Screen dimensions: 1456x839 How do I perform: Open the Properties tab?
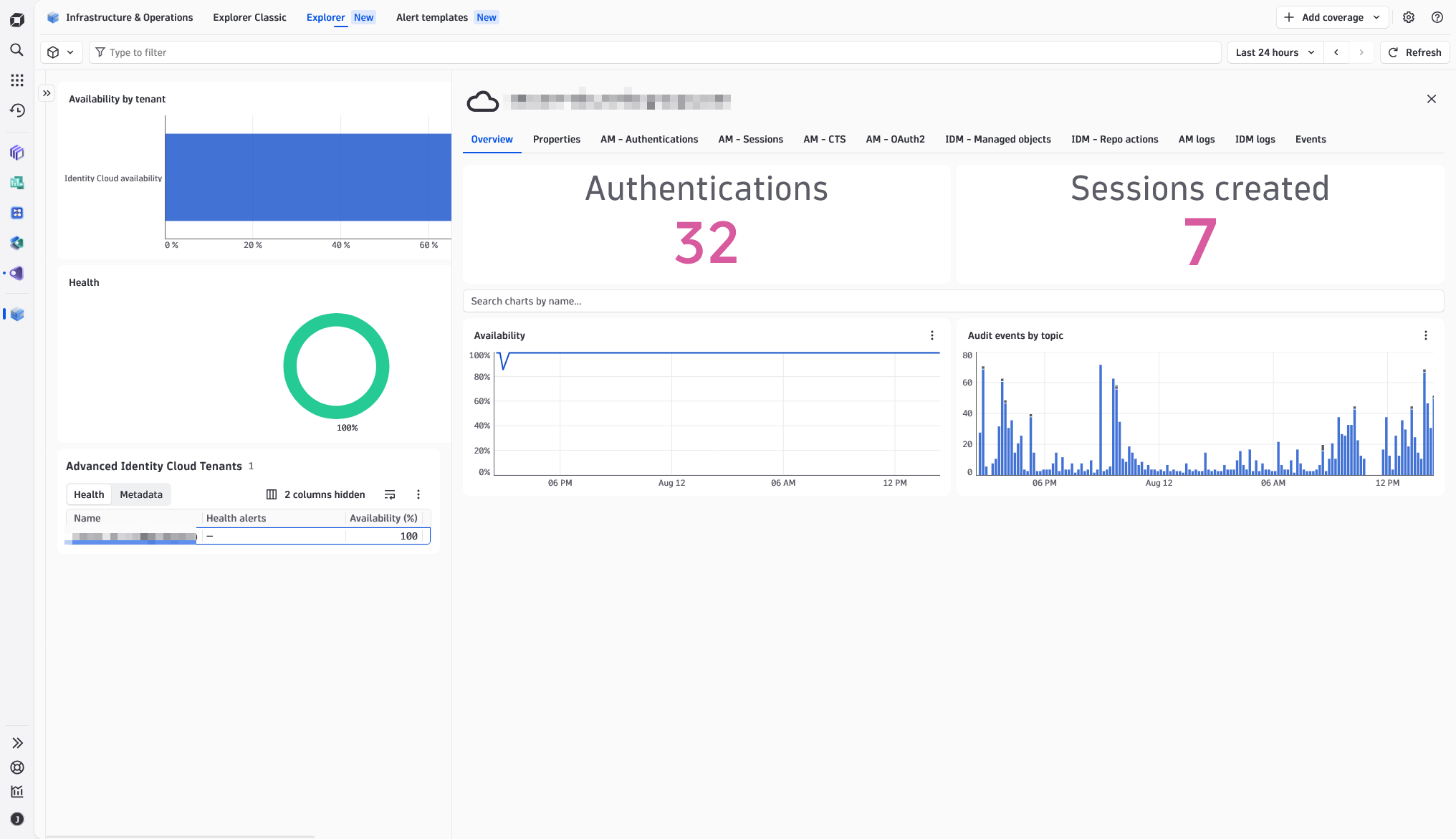[557, 139]
